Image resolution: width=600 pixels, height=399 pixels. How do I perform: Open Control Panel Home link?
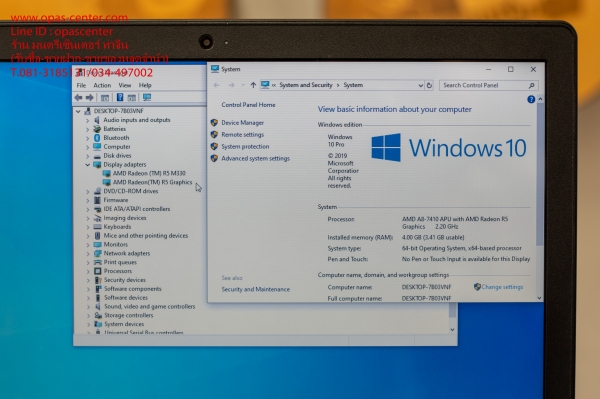click(x=248, y=105)
